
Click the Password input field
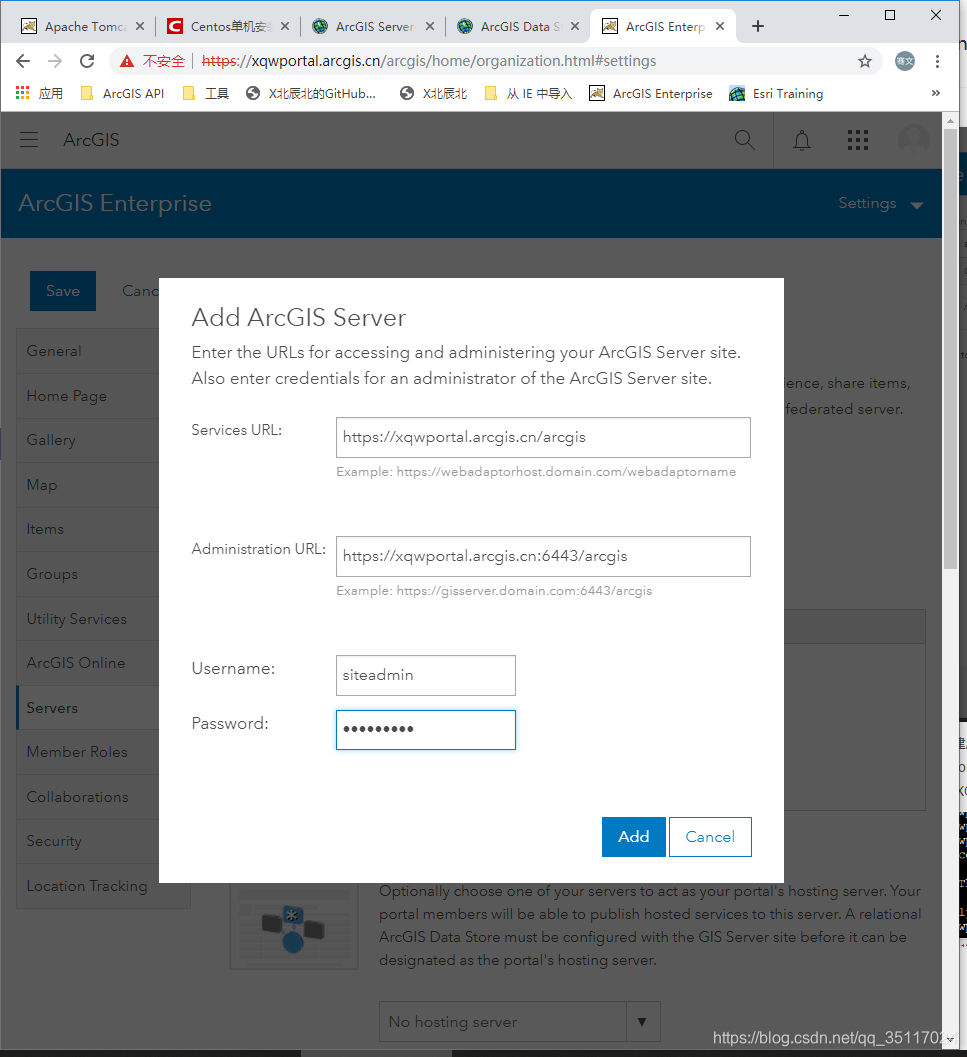[x=426, y=729]
